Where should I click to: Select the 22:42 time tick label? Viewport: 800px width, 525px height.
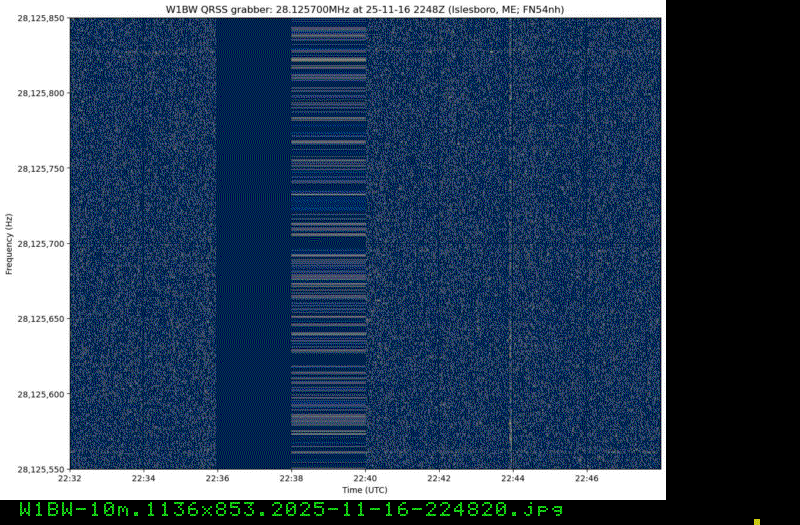coord(439,479)
